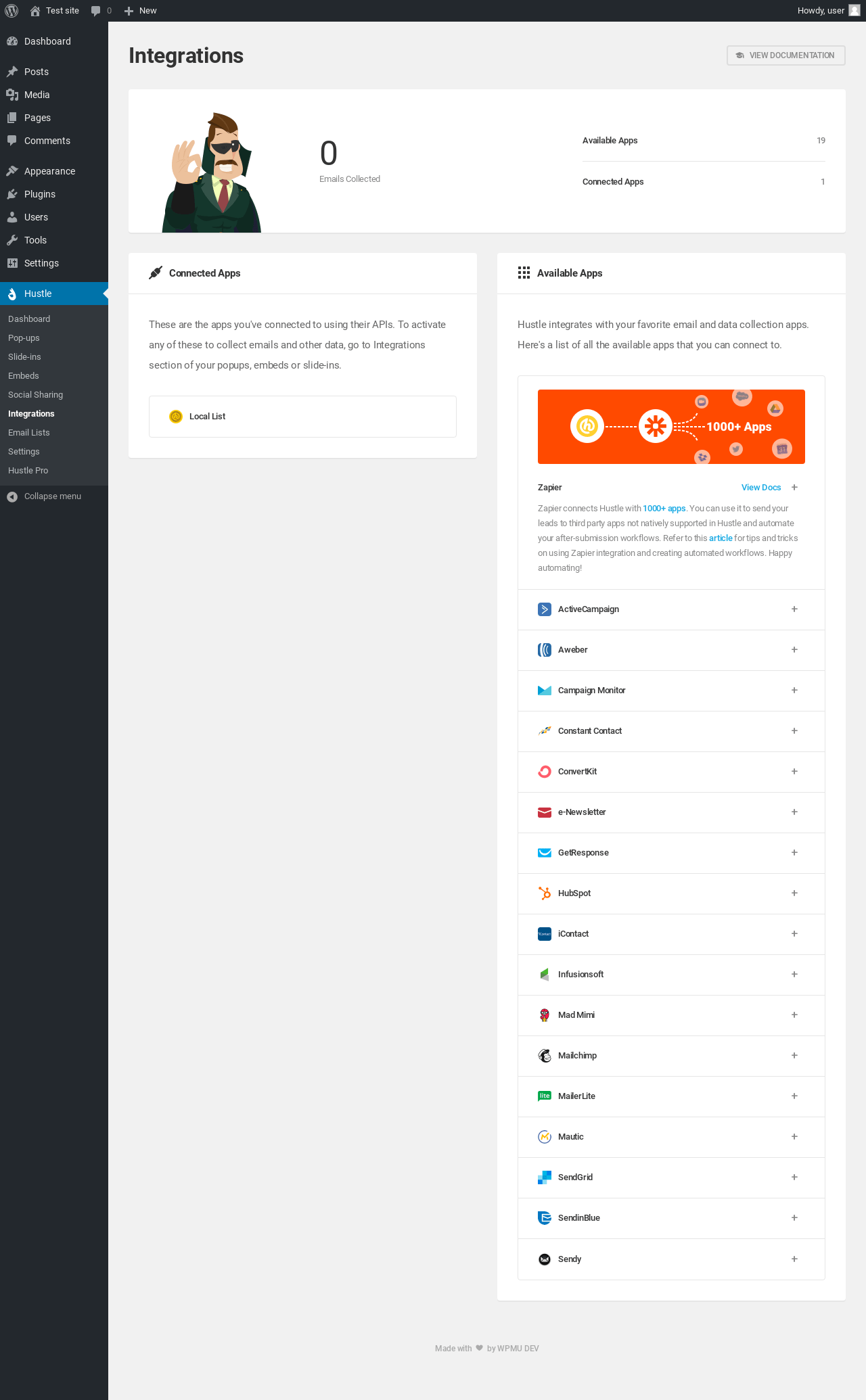Click the View Documentation button
The width and height of the screenshot is (866, 1400).
[x=786, y=55]
